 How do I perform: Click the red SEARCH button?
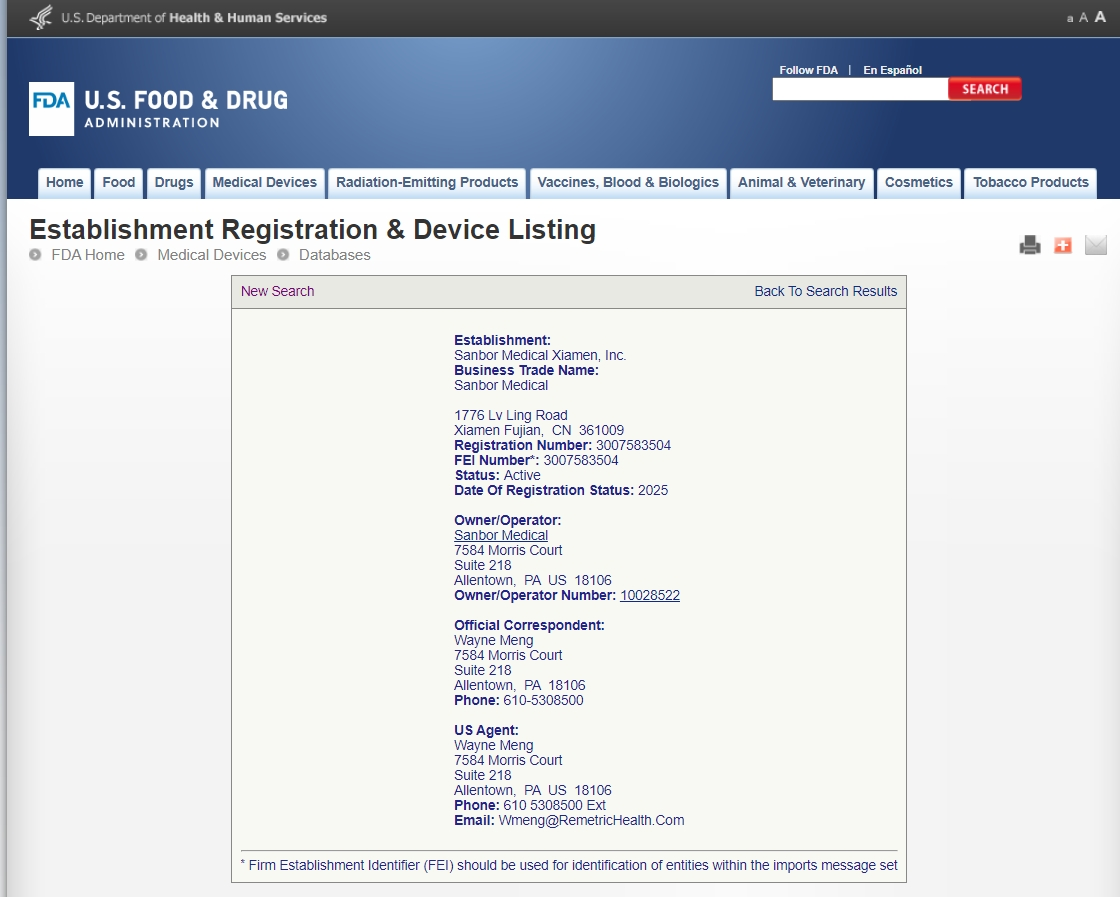[x=984, y=89]
